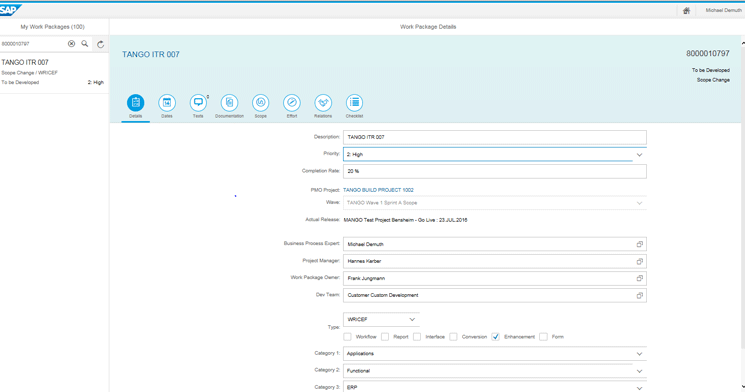
Task: Click the scrollbar down arrow
Action: coord(743,387)
